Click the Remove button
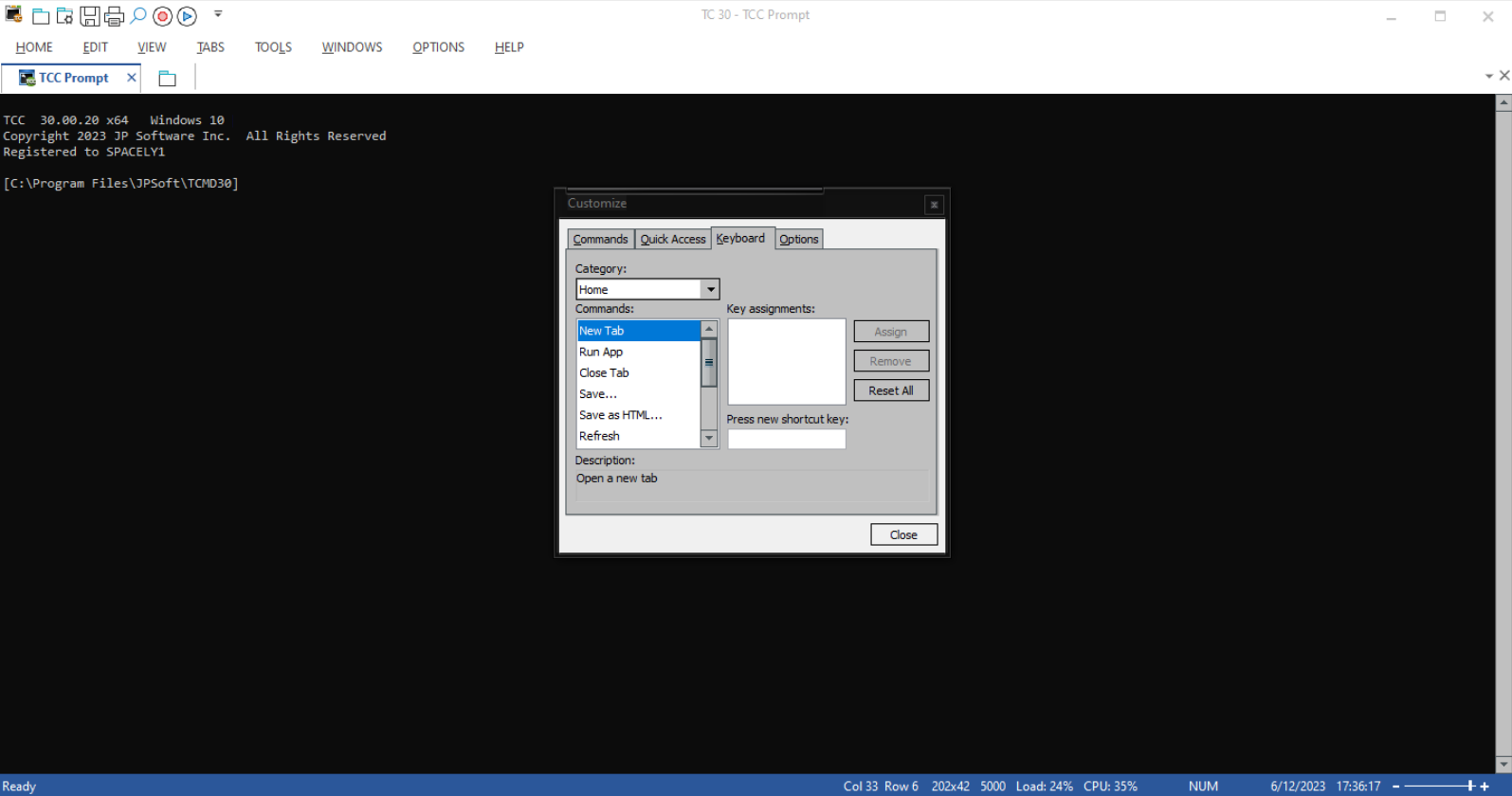Viewport: 1512px width, 796px height. point(891,361)
